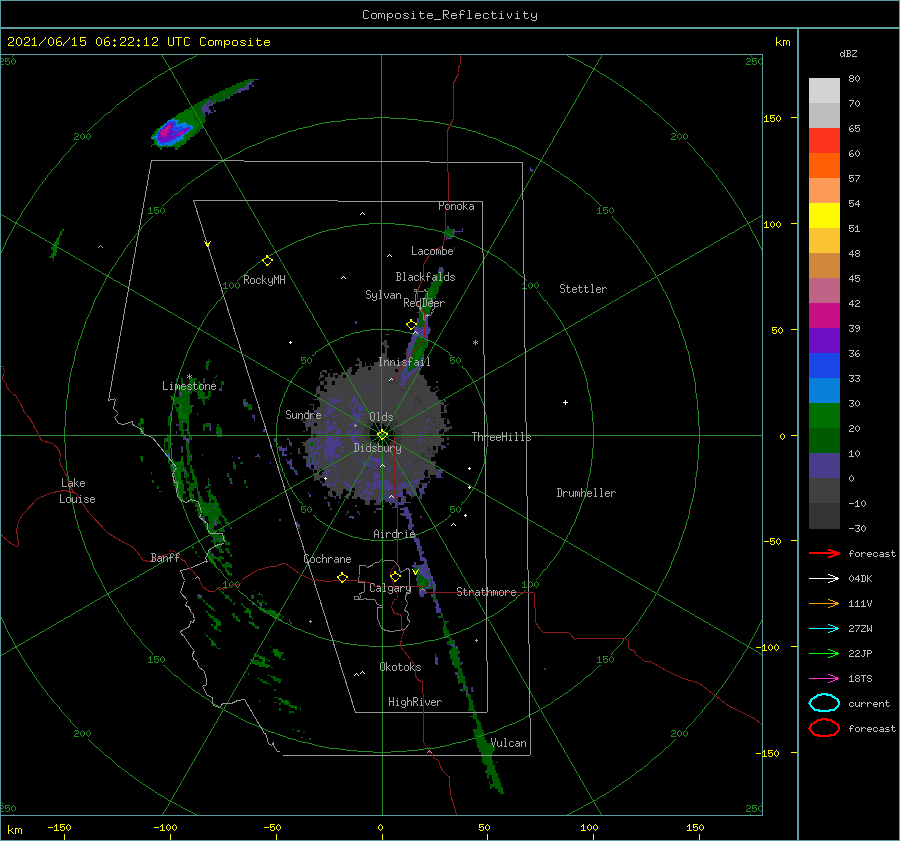This screenshot has width=900, height=841.
Task: Click the Lake Louise label
Action: [x=77, y=491]
